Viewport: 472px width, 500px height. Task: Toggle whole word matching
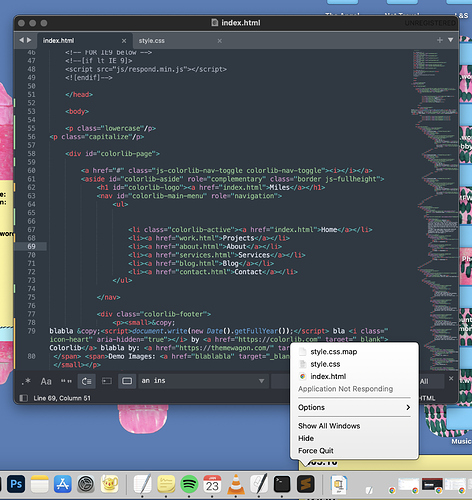tap(66, 381)
